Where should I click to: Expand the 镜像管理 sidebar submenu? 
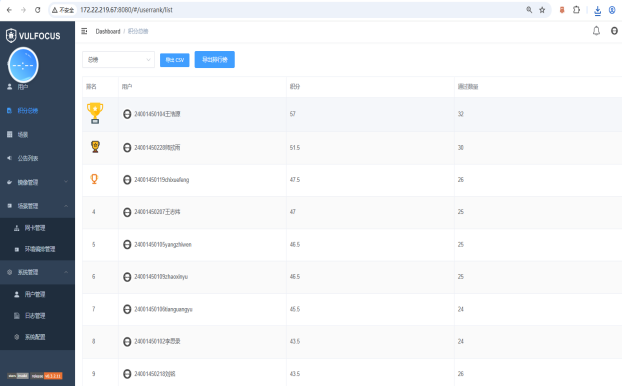click(37, 182)
